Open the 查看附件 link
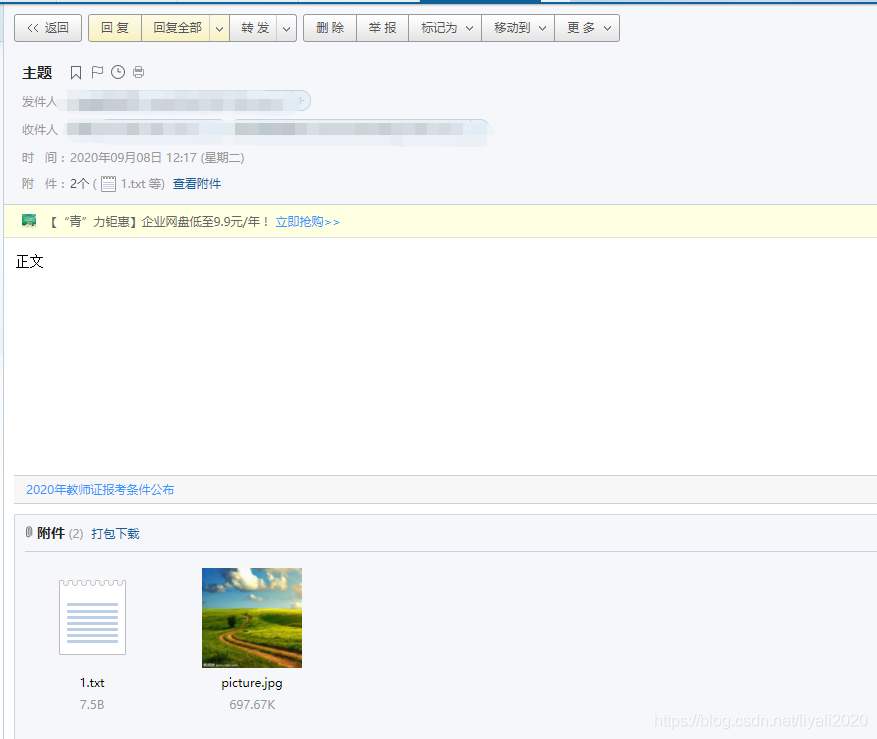 pyautogui.click(x=197, y=184)
